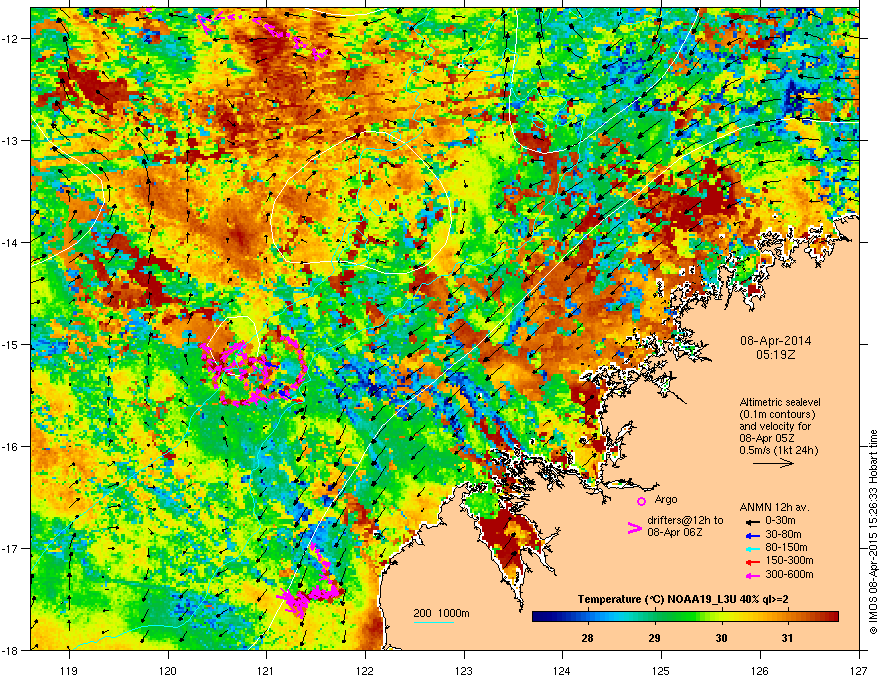Click the 0.5m/s velocity scale arrow
This screenshot has width=880, height=680.
[773, 463]
